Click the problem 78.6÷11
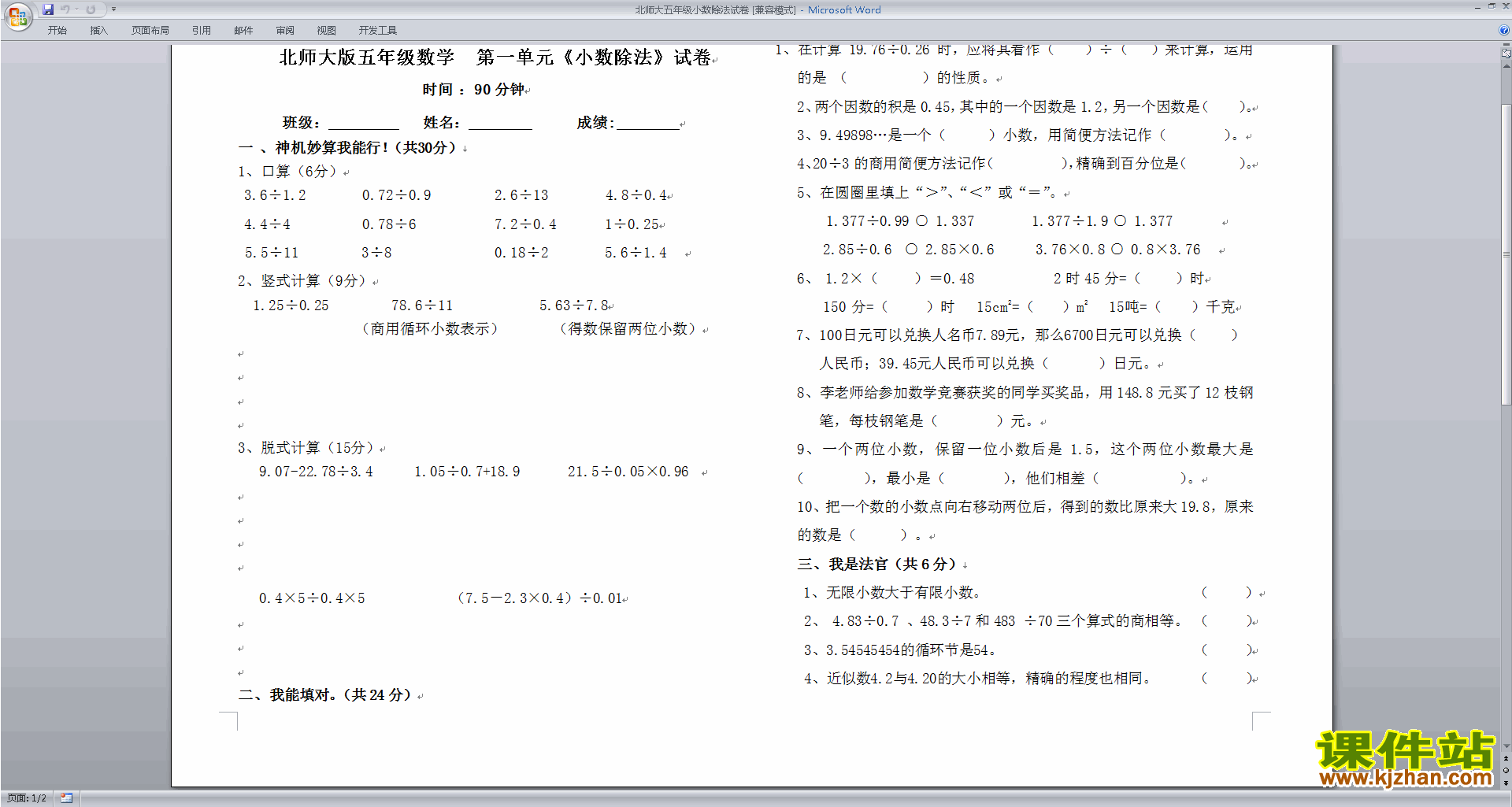Image resolution: width=1512 pixels, height=807 pixels. click(x=422, y=305)
